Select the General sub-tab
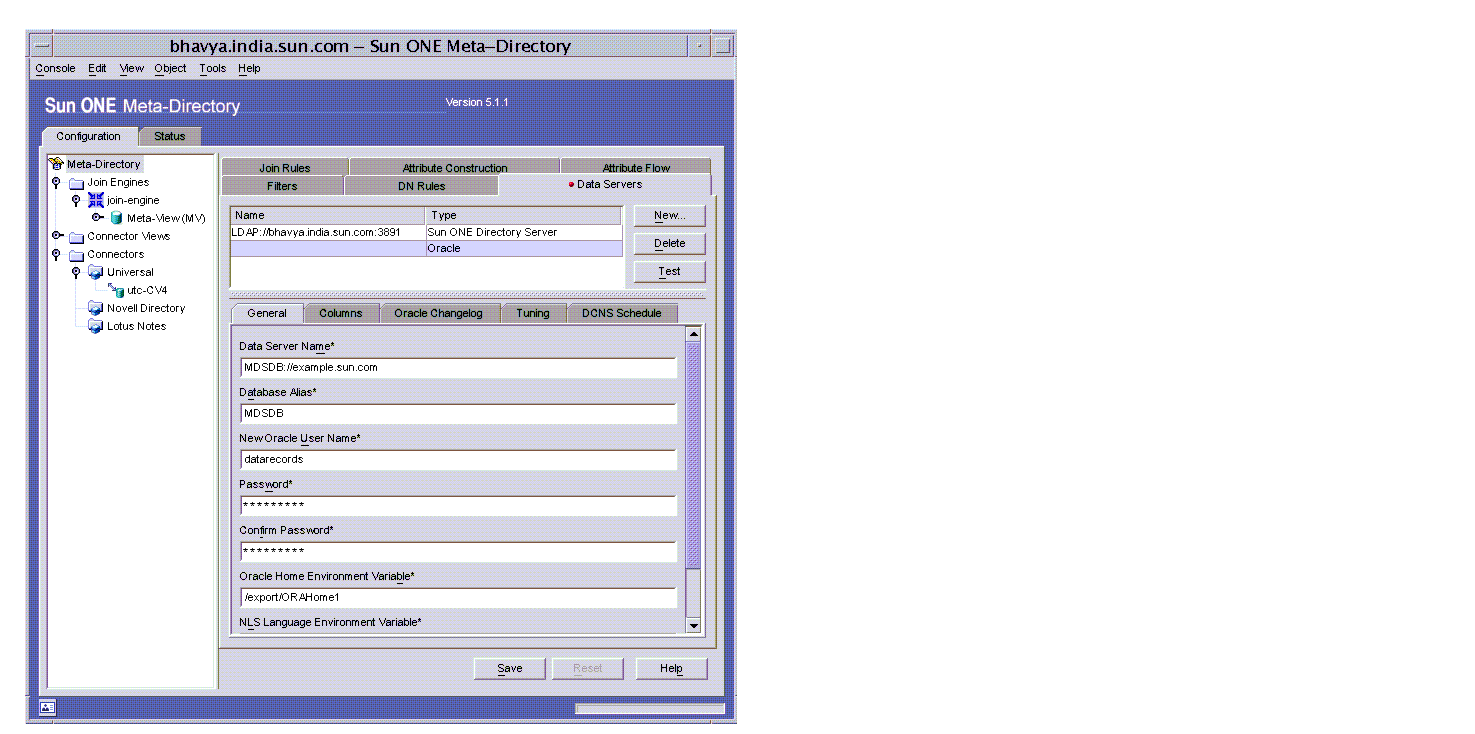The image size is (1475, 734). 267,313
